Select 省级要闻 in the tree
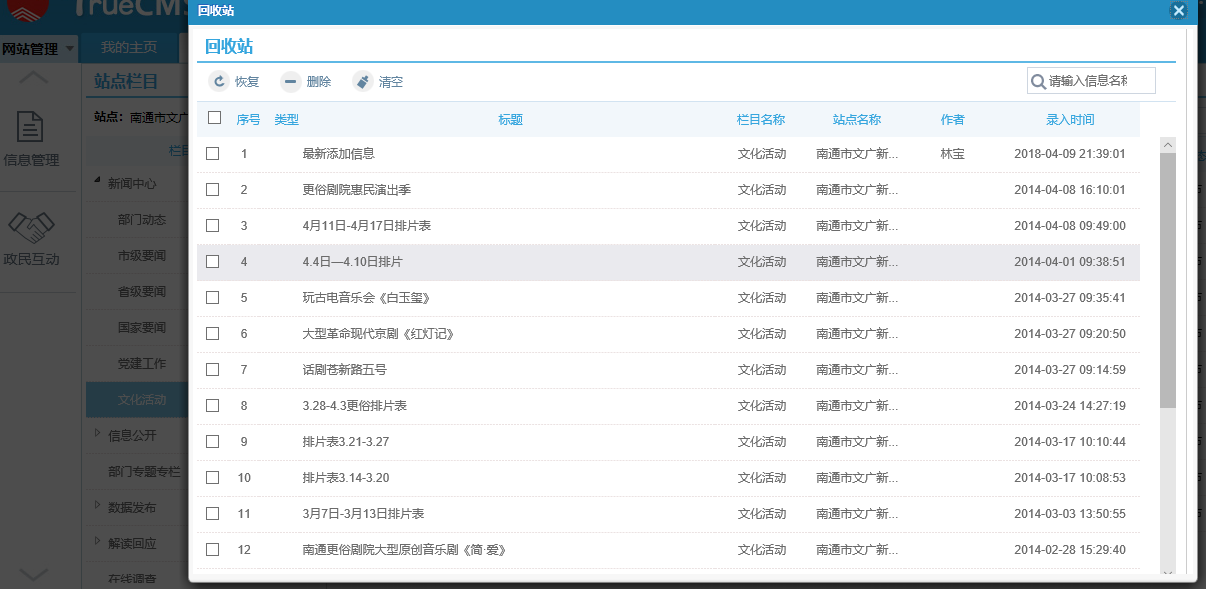The height and width of the screenshot is (589, 1206). [142, 292]
